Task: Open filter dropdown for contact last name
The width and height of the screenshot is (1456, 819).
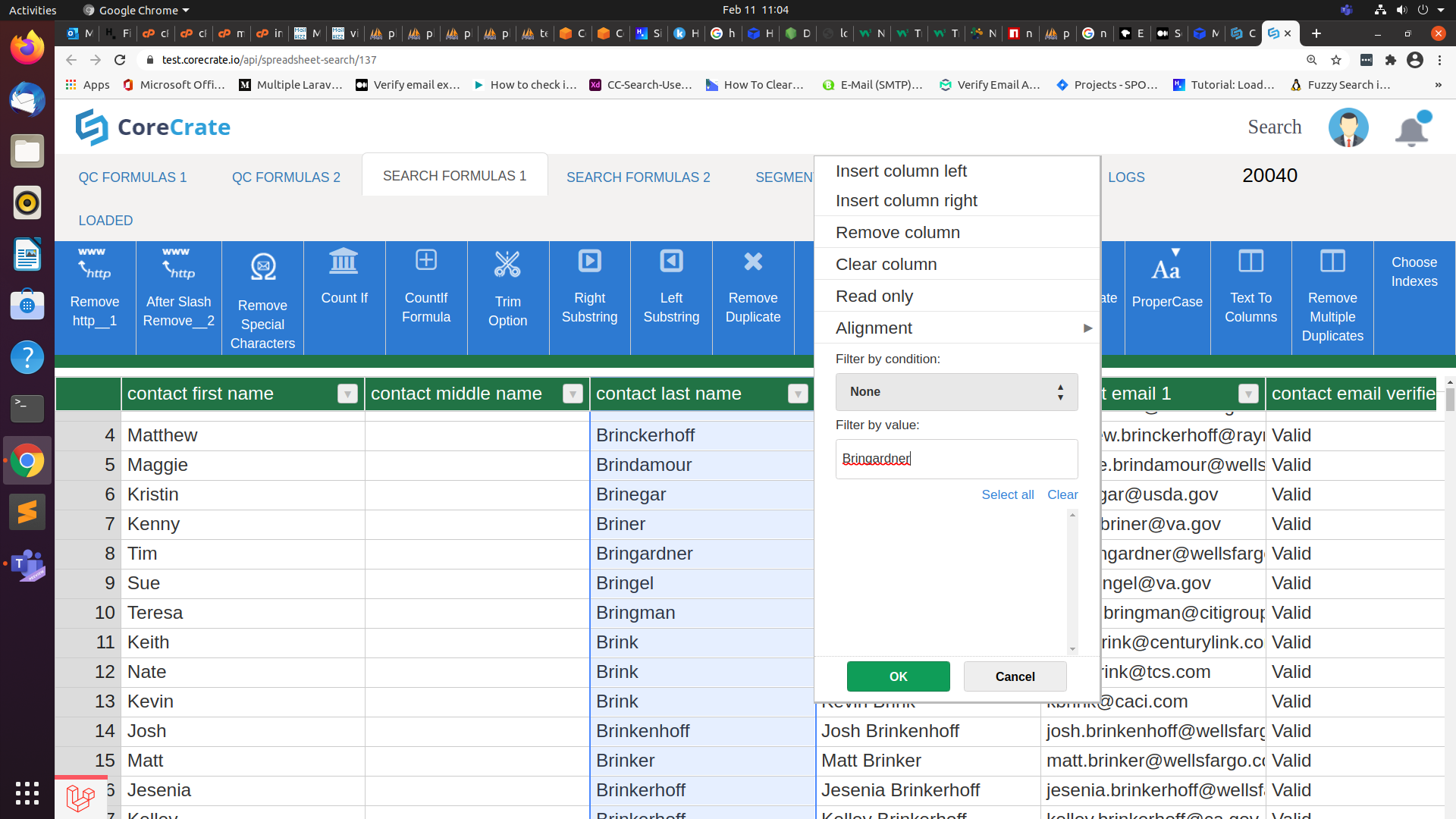Action: 798,394
